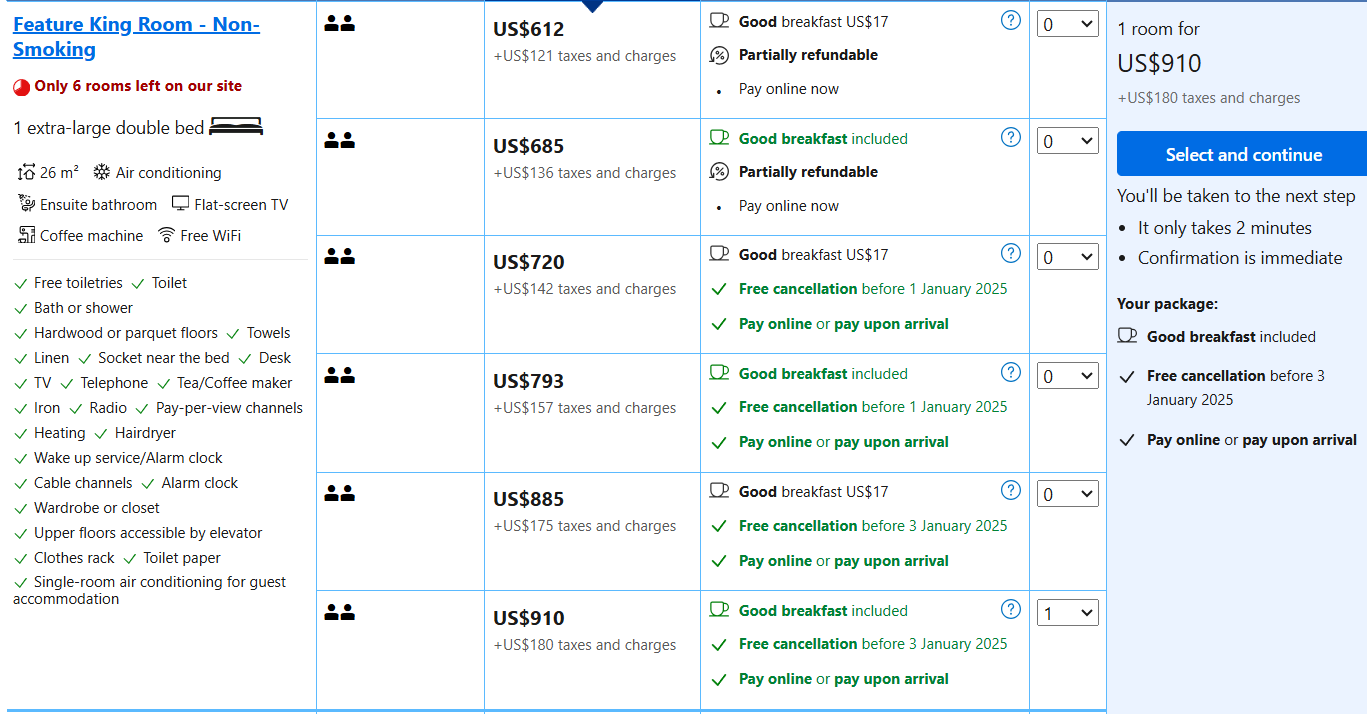The width and height of the screenshot is (1367, 714).
Task: Click the breakfast cup icon in US$612 row
Action: tap(719, 21)
